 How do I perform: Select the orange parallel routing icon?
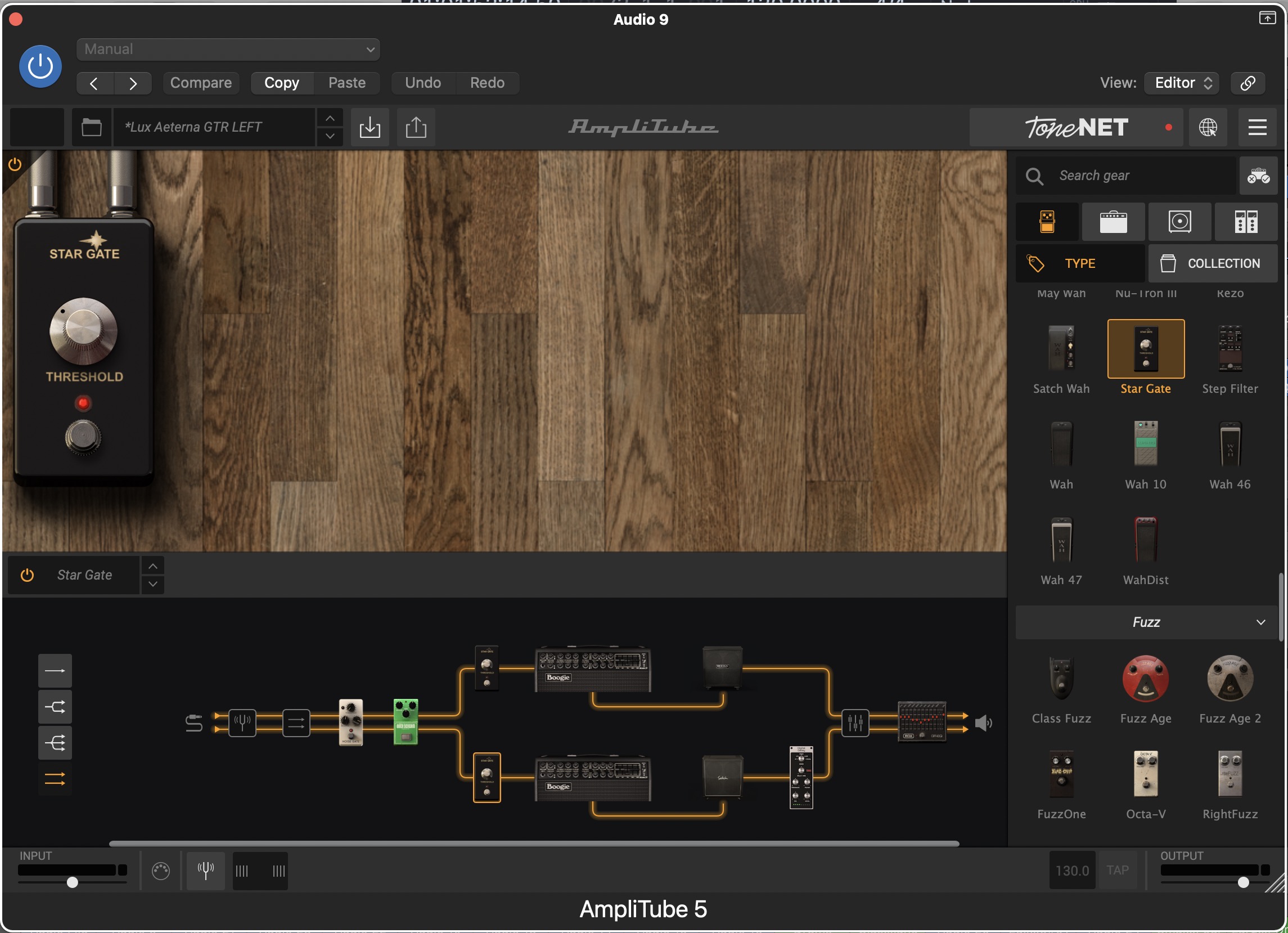pyautogui.click(x=55, y=779)
